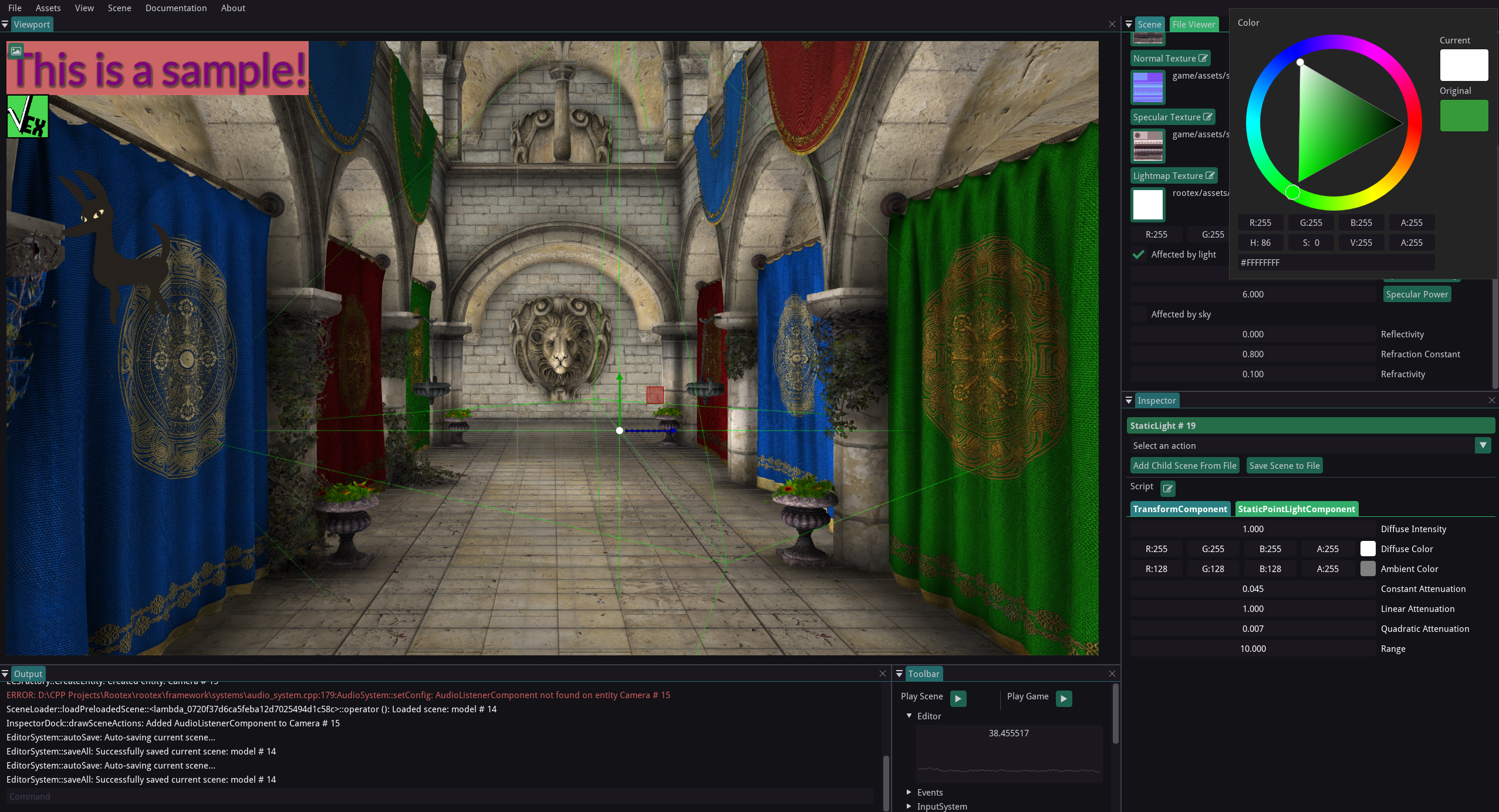Toggle the Affected by light checkbox
Viewport: 1499px width, 812px height.
(x=1139, y=255)
